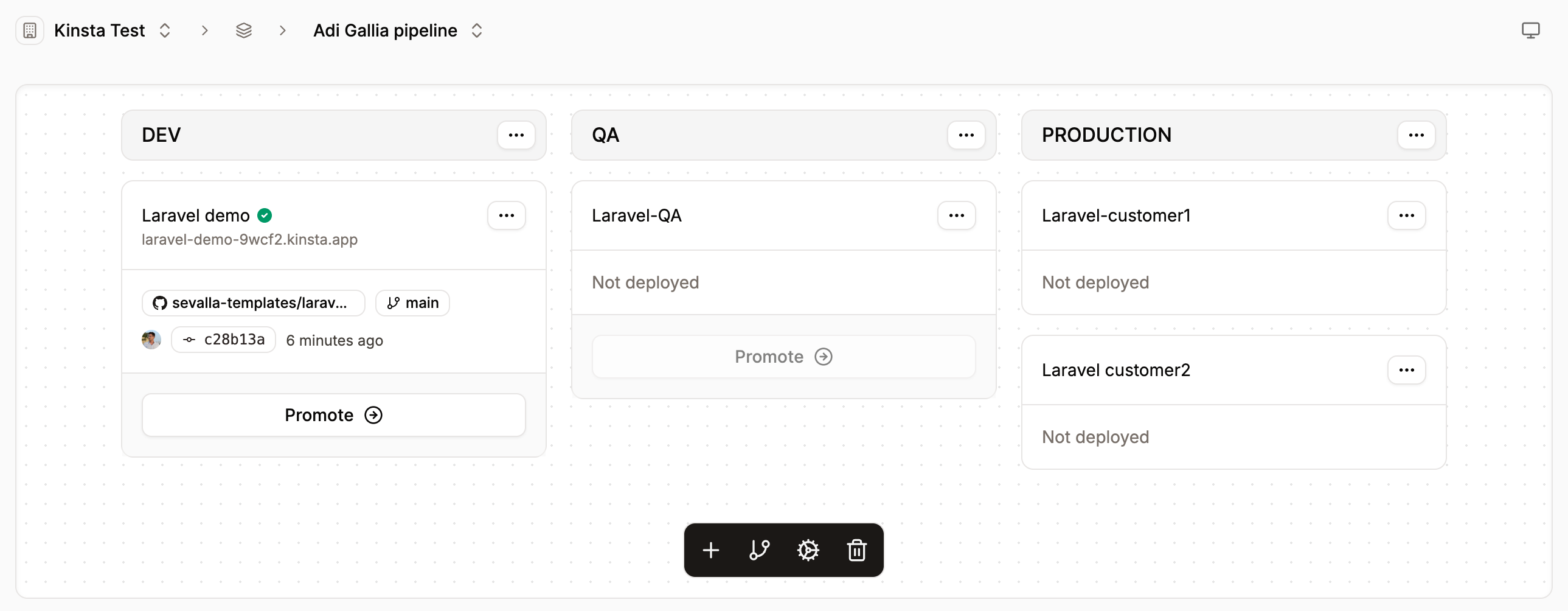Expand the Kinsta Test workspace switcher
Image resolution: width=1568 pixels, height=611 pixels.
pos(164,30)
